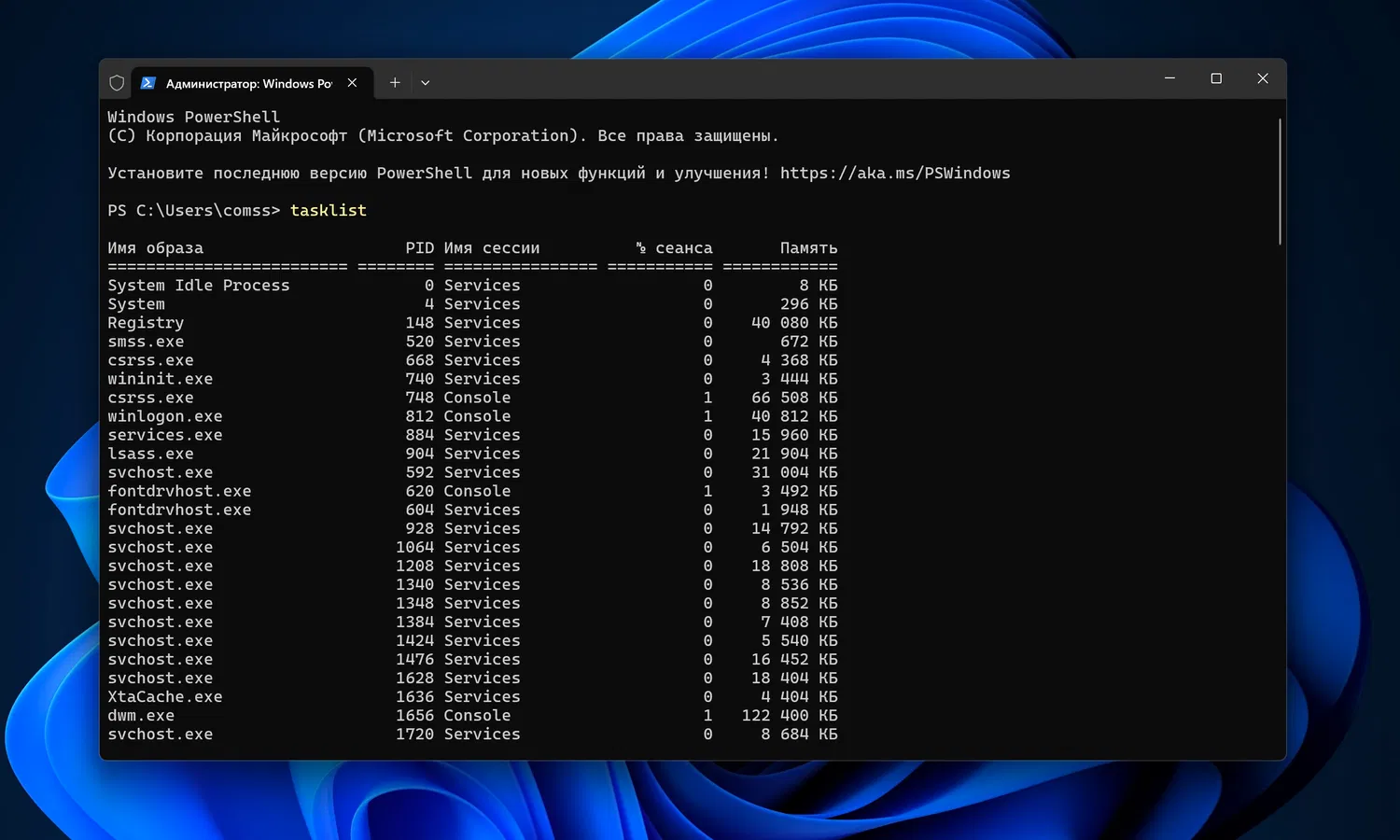Click the "№ сеанса" column header
This screenshot has width=1400, height=840.
674,248
